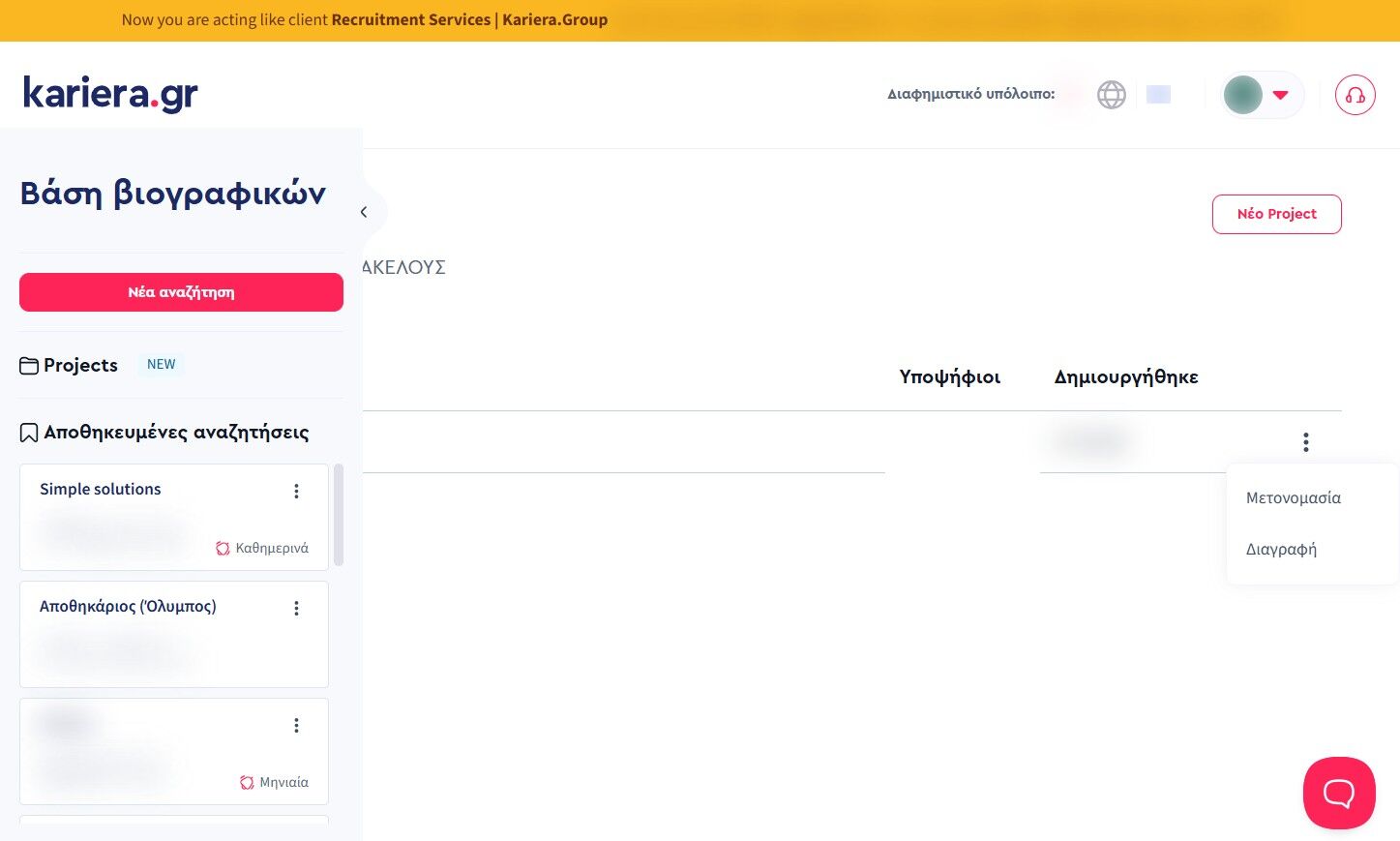Image resolution: width=1400 pixels, height=841 pixels.
Task: Expand the red account dropdown arrow
Action: [x=1281, y=95]
